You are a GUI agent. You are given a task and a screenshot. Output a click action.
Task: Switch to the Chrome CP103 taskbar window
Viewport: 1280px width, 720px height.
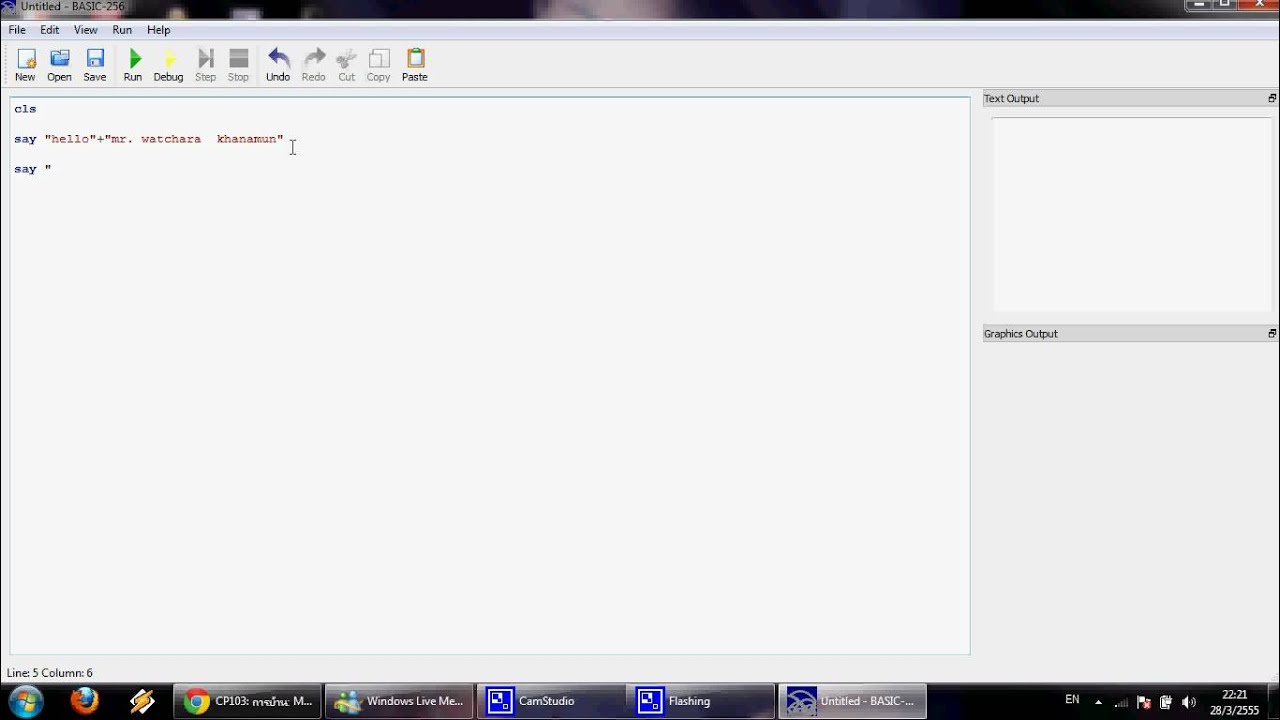coord(248,701)
